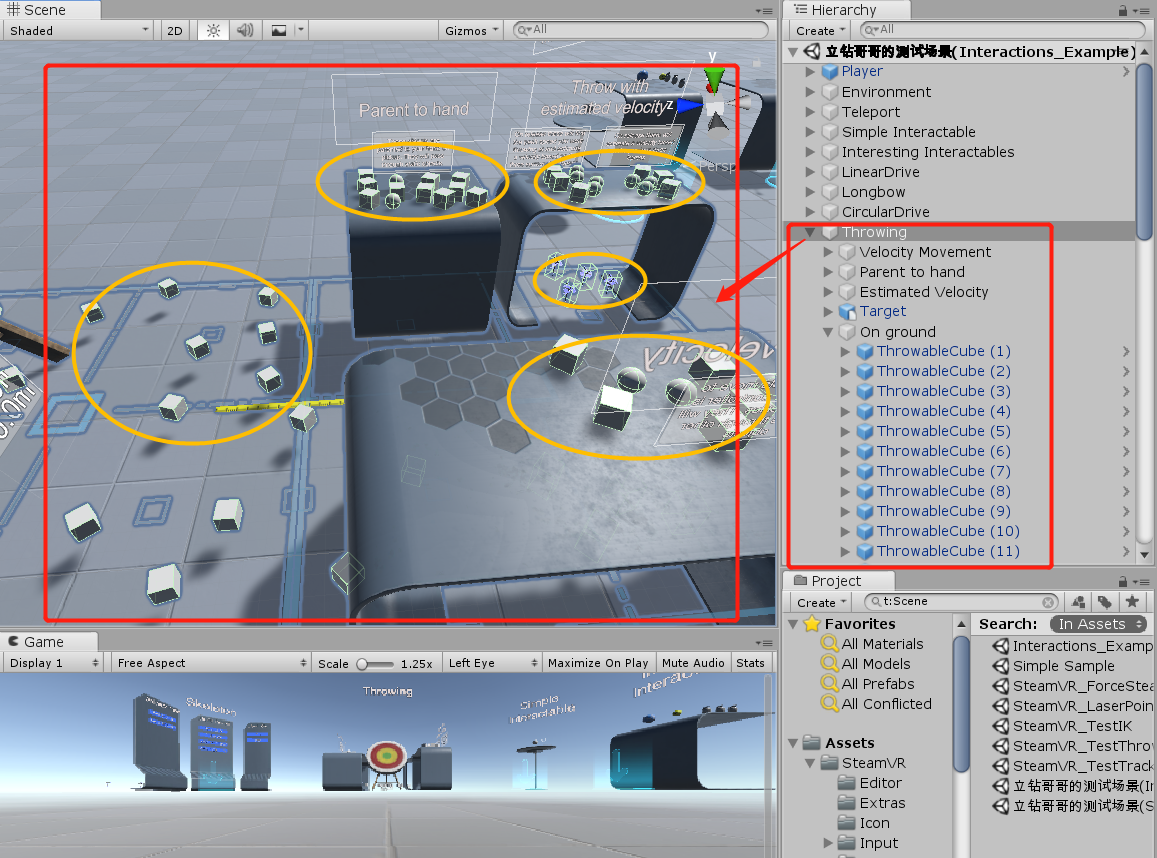The width and height of the screenshot is (1157, 858).
Task: Open the Game view options hamburger icon
Action: 766,643
